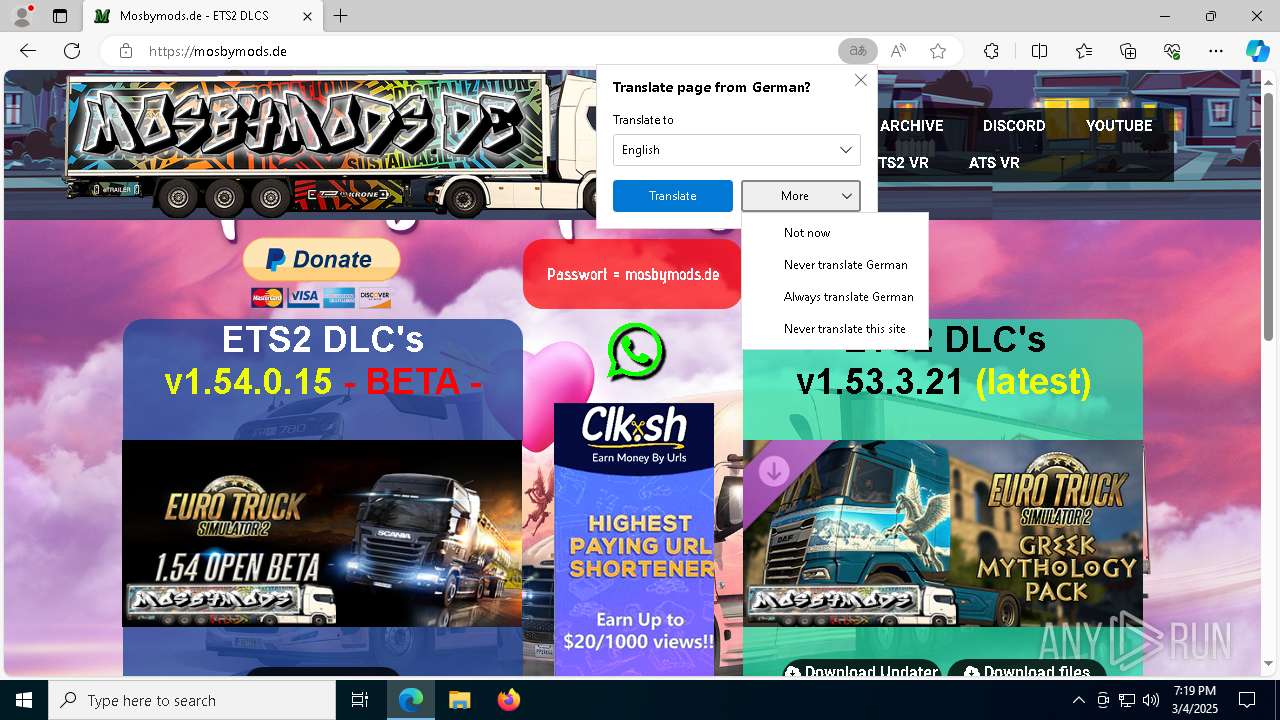Open the volume control tray icon
1280x720 pixels.
[1151, 700]
